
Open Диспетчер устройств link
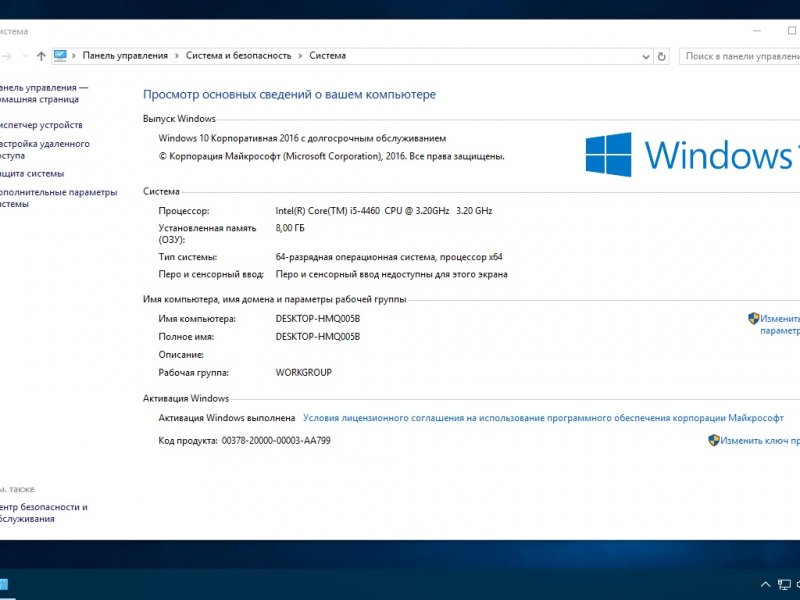tap(41, 125)
